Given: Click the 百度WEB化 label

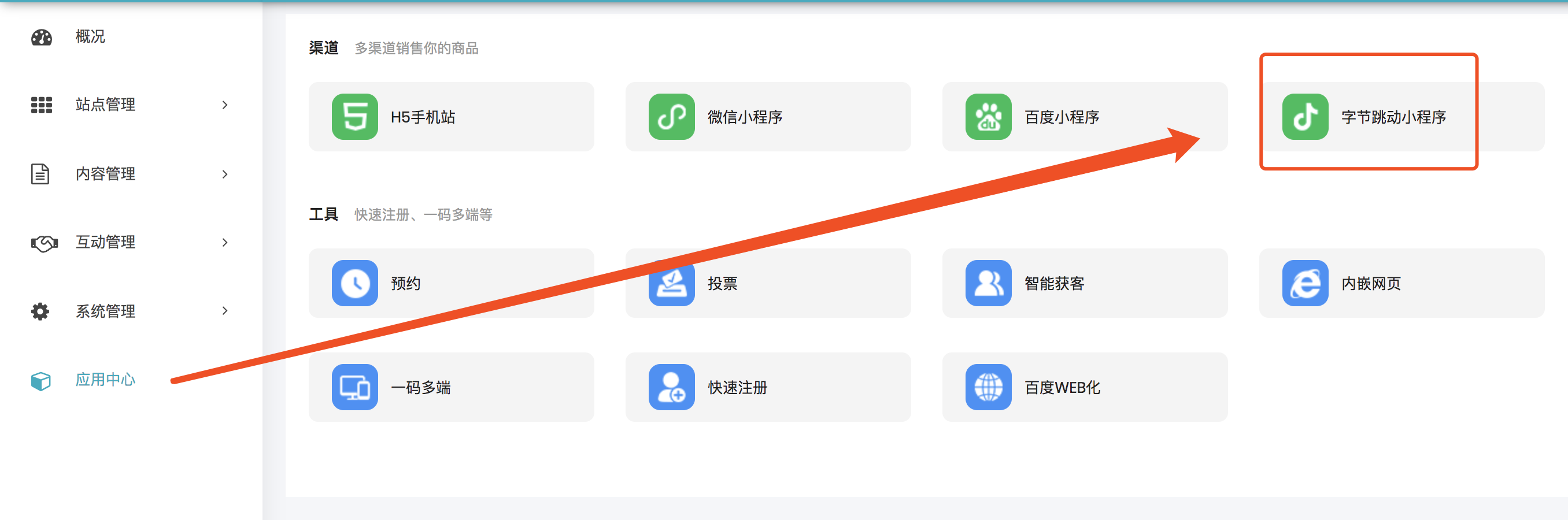Looking at the screenshot, I should pyautogui.click(x=1062, y=388).
